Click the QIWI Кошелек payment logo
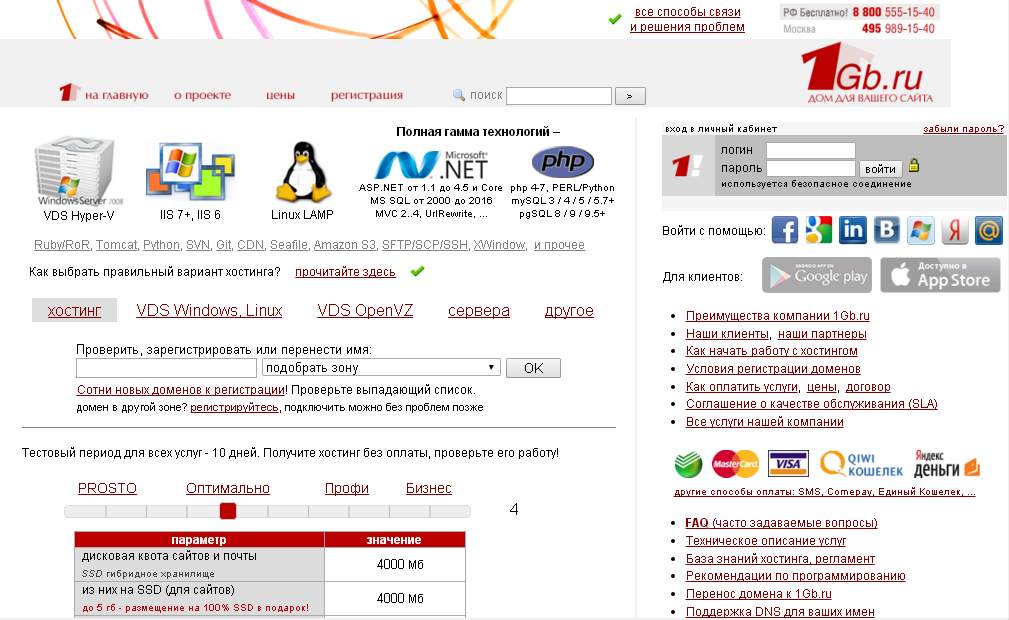Image resolution: width=1009 pixels, height=620 pixels. tap(861, 464)
